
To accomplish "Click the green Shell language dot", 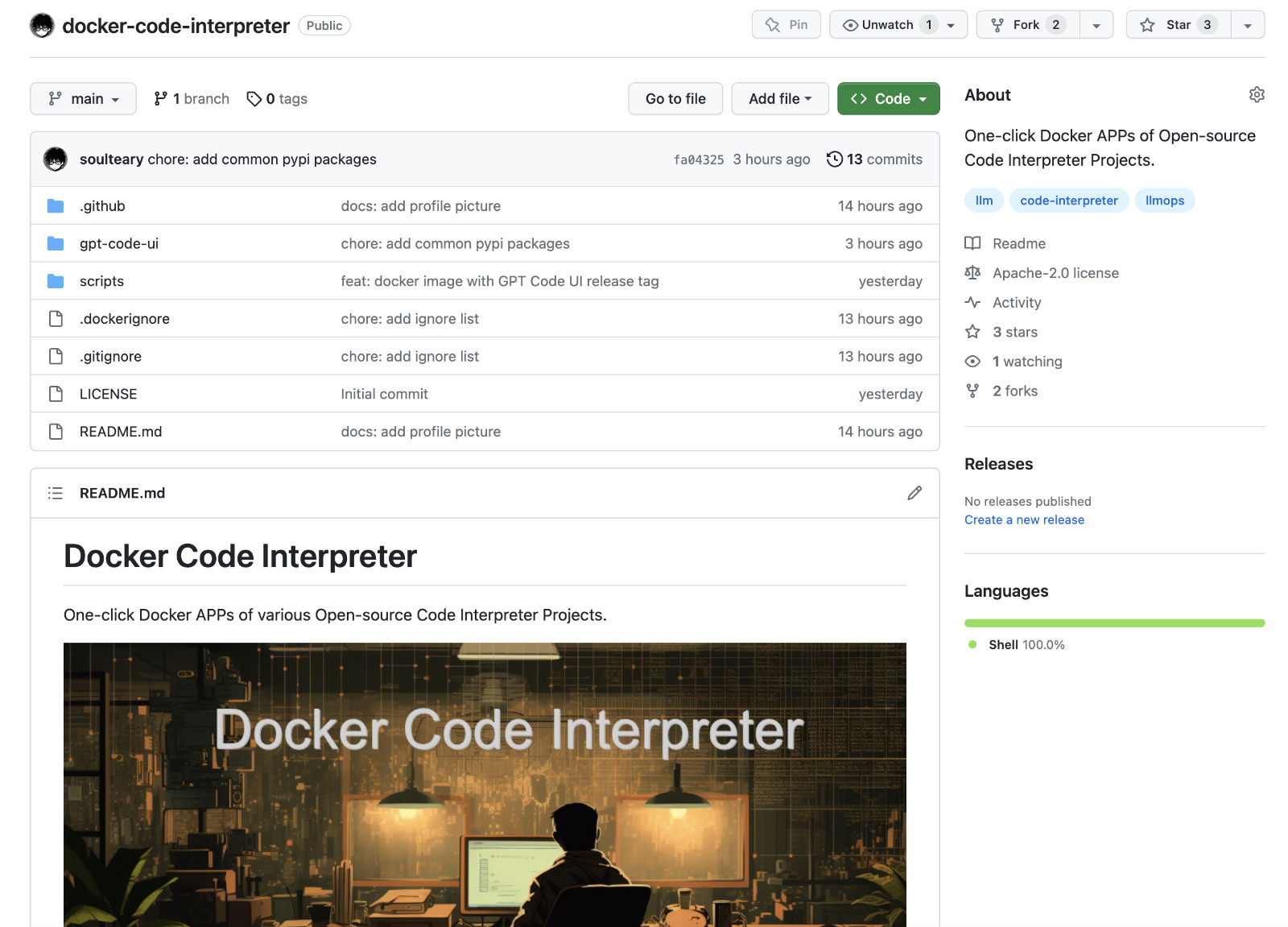I will pyautogui.click(x=972, y=644).
